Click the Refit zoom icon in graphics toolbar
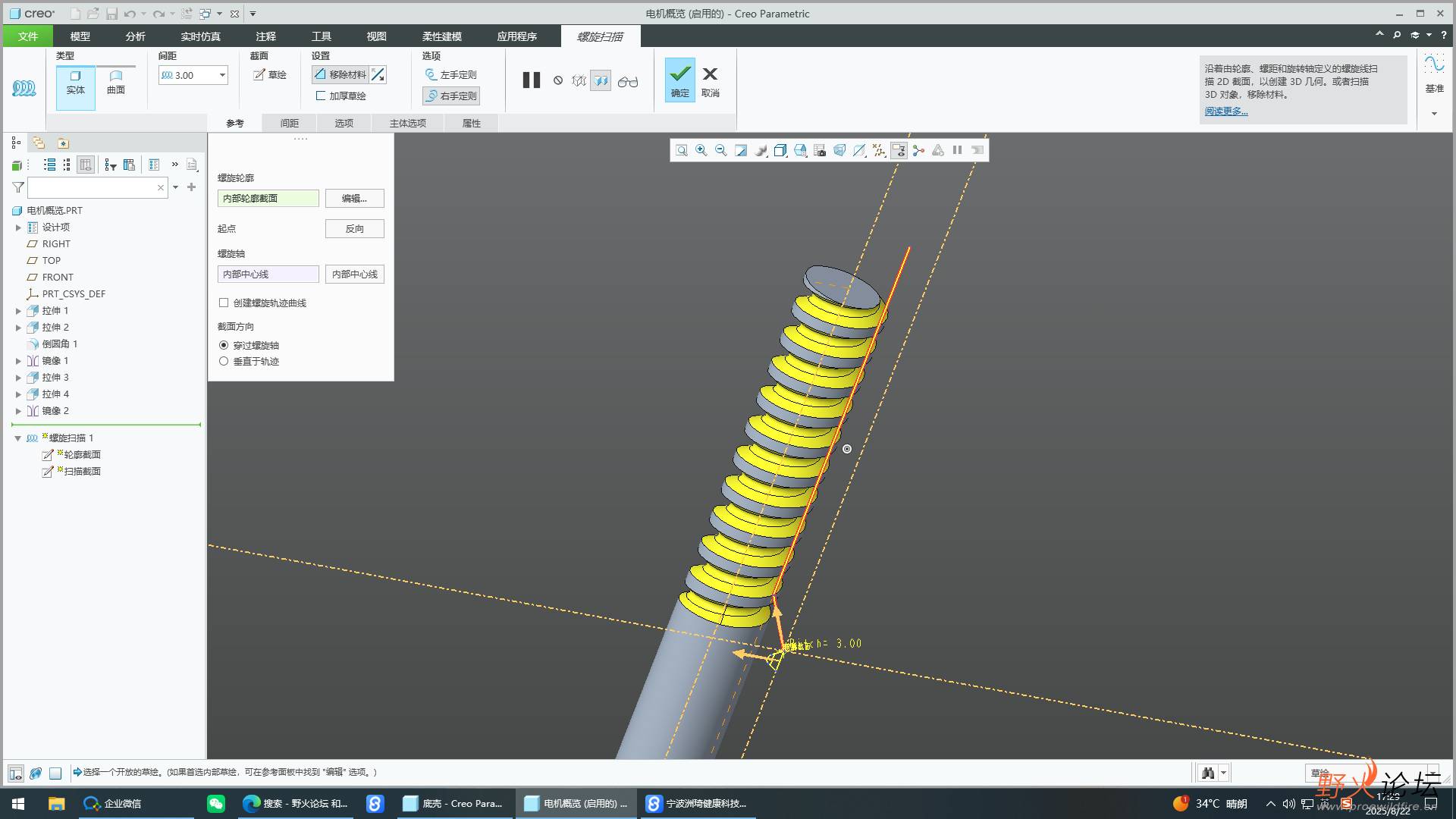The width and height of the screenshot is (1456, 819). pos(682,150)
